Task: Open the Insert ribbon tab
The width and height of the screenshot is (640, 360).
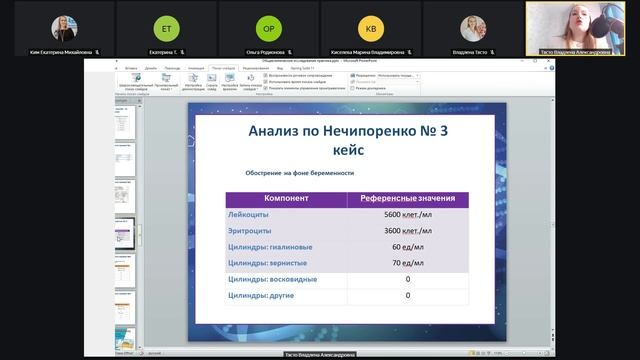Action: click(131, 68)
